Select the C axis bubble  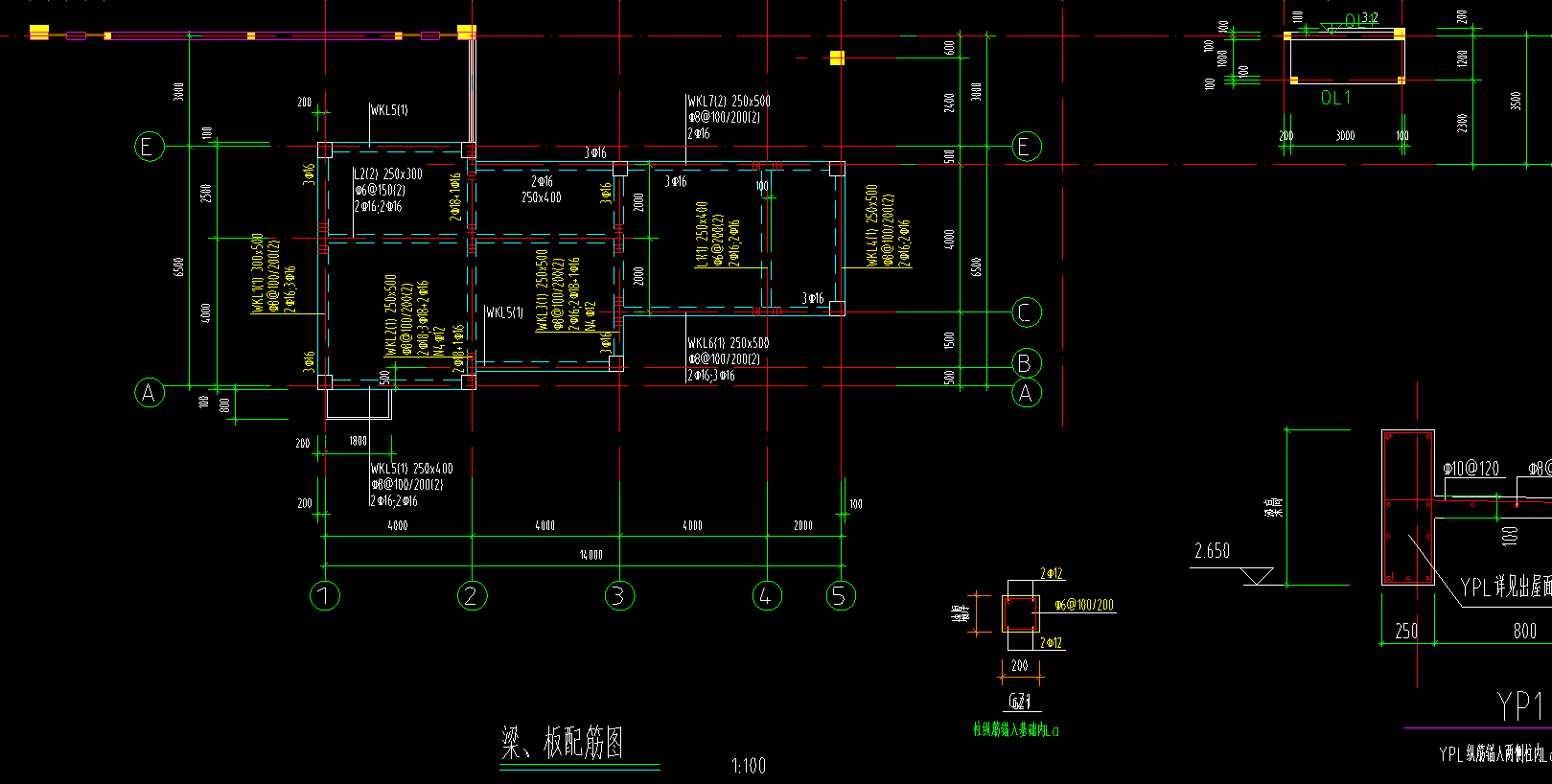pos(1027,312)
